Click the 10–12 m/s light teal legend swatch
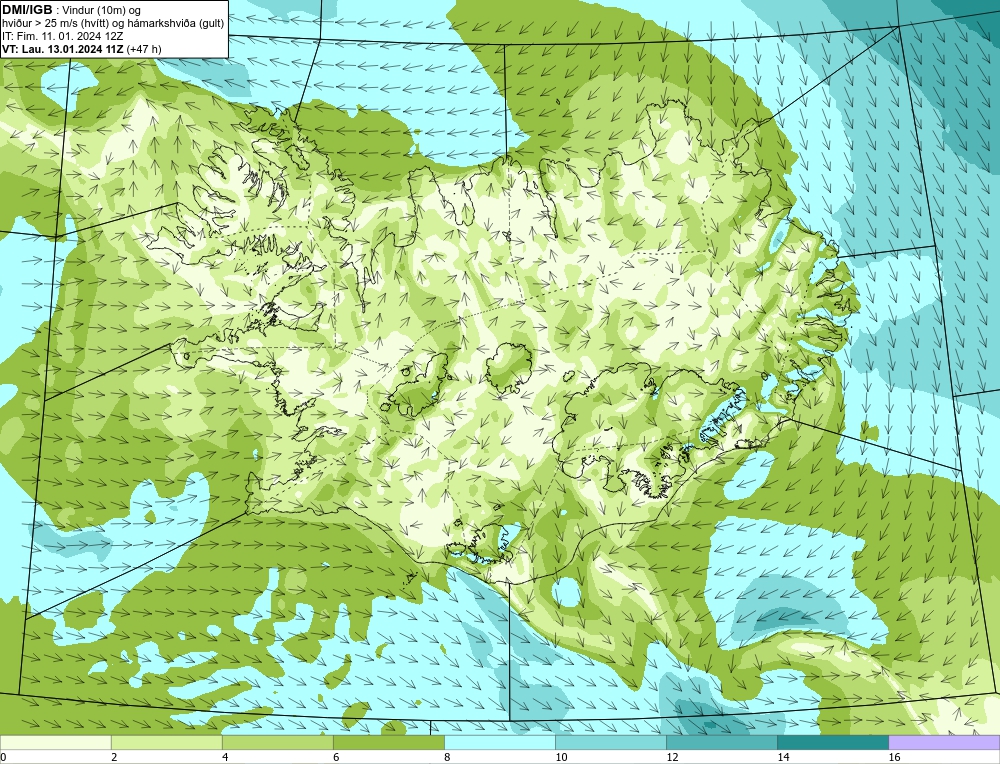Image resolution: width=1000 pixels, height=764 pixels. pos(611,742)
